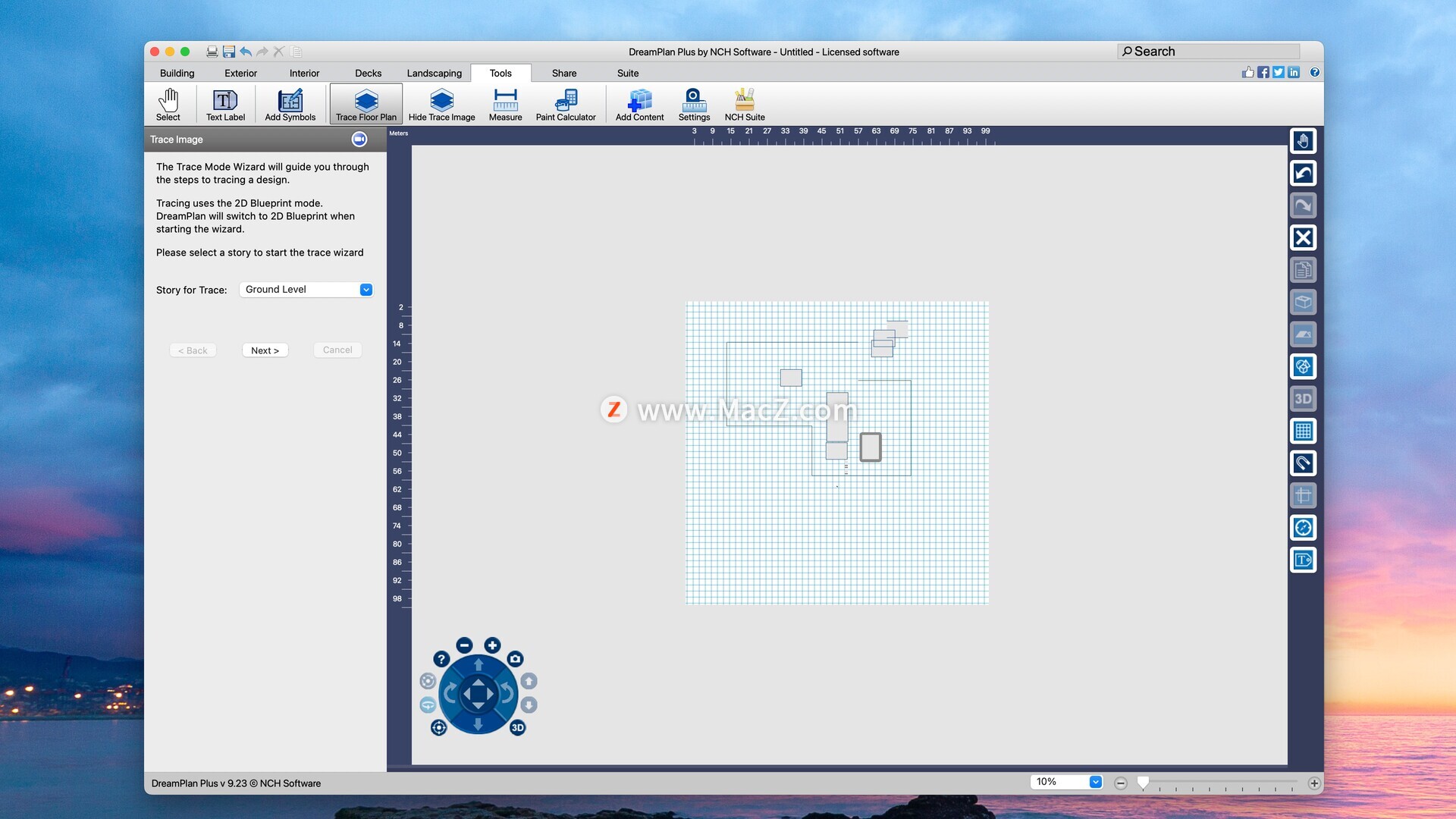Switch to the Building tab
Image resolution: width=1456 pixels, height=819 pixels.
tap(177, 74)
